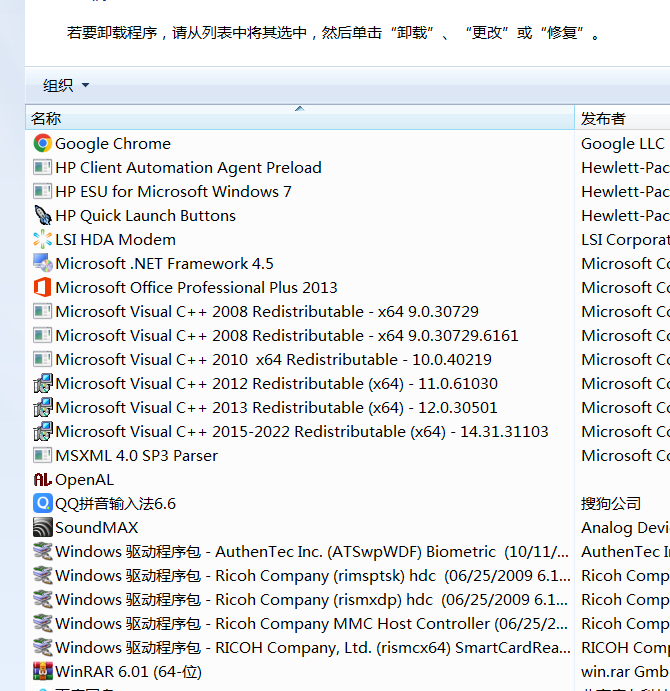This screenshot has height=691, width=670.
Task: Click the QQ拼音输入法 icon
Action: (42, 503)
